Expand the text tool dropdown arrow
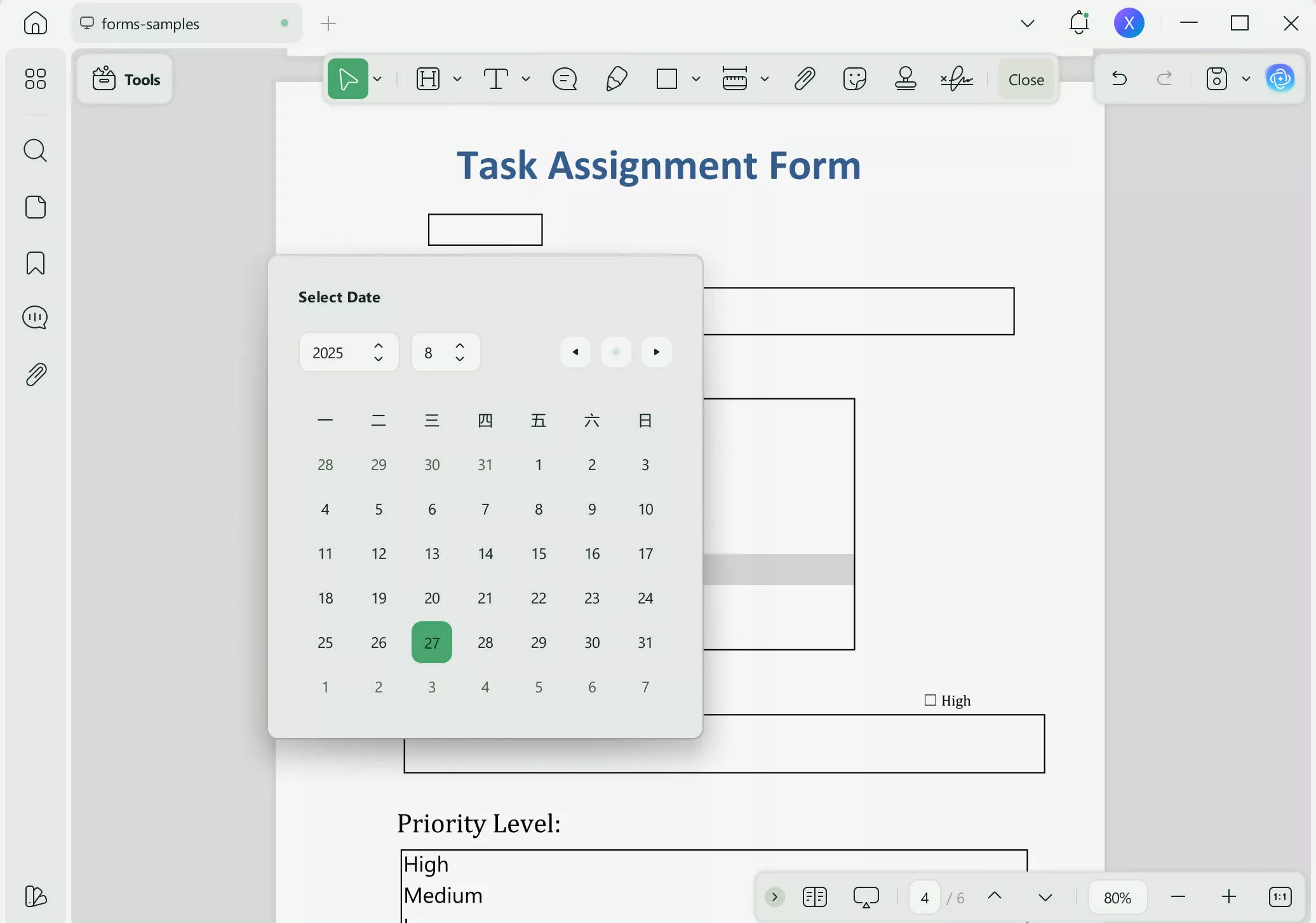The width and height of the screenshot is (1316, 923). (x=526, y=79)
